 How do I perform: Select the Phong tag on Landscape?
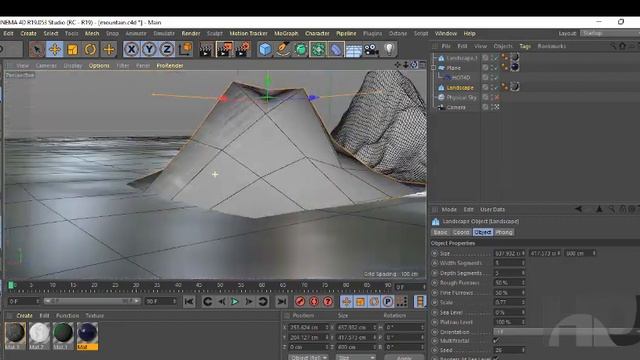(x=505, y=87)
